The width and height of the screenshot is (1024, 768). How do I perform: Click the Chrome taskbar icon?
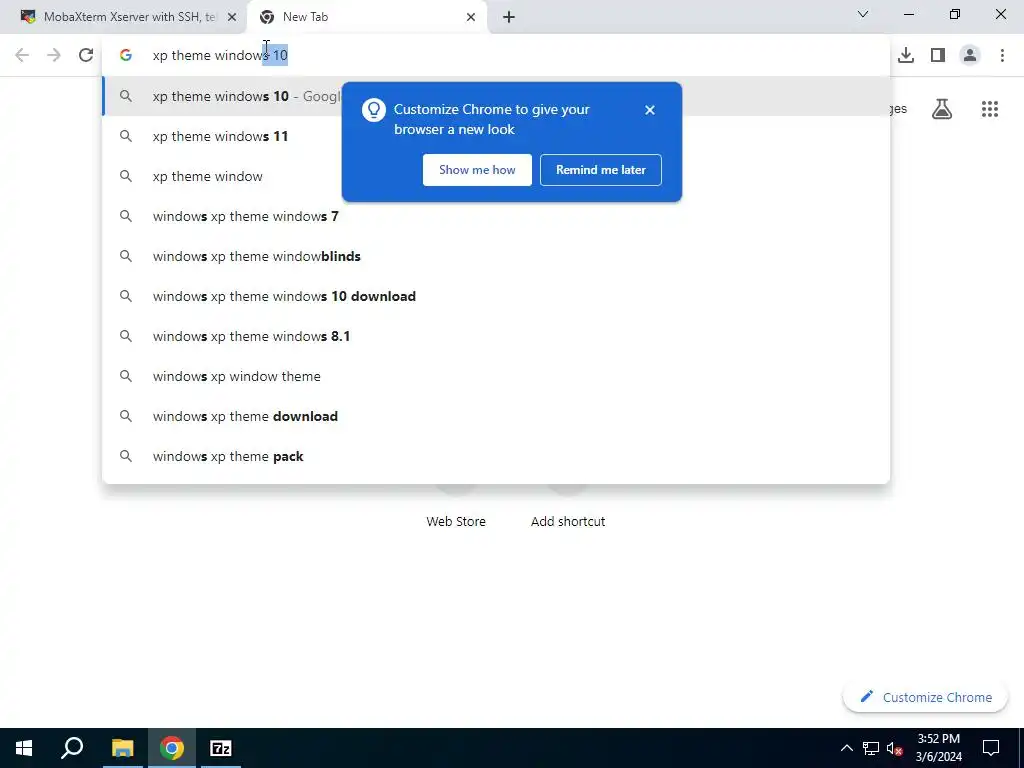click(172, 748)
